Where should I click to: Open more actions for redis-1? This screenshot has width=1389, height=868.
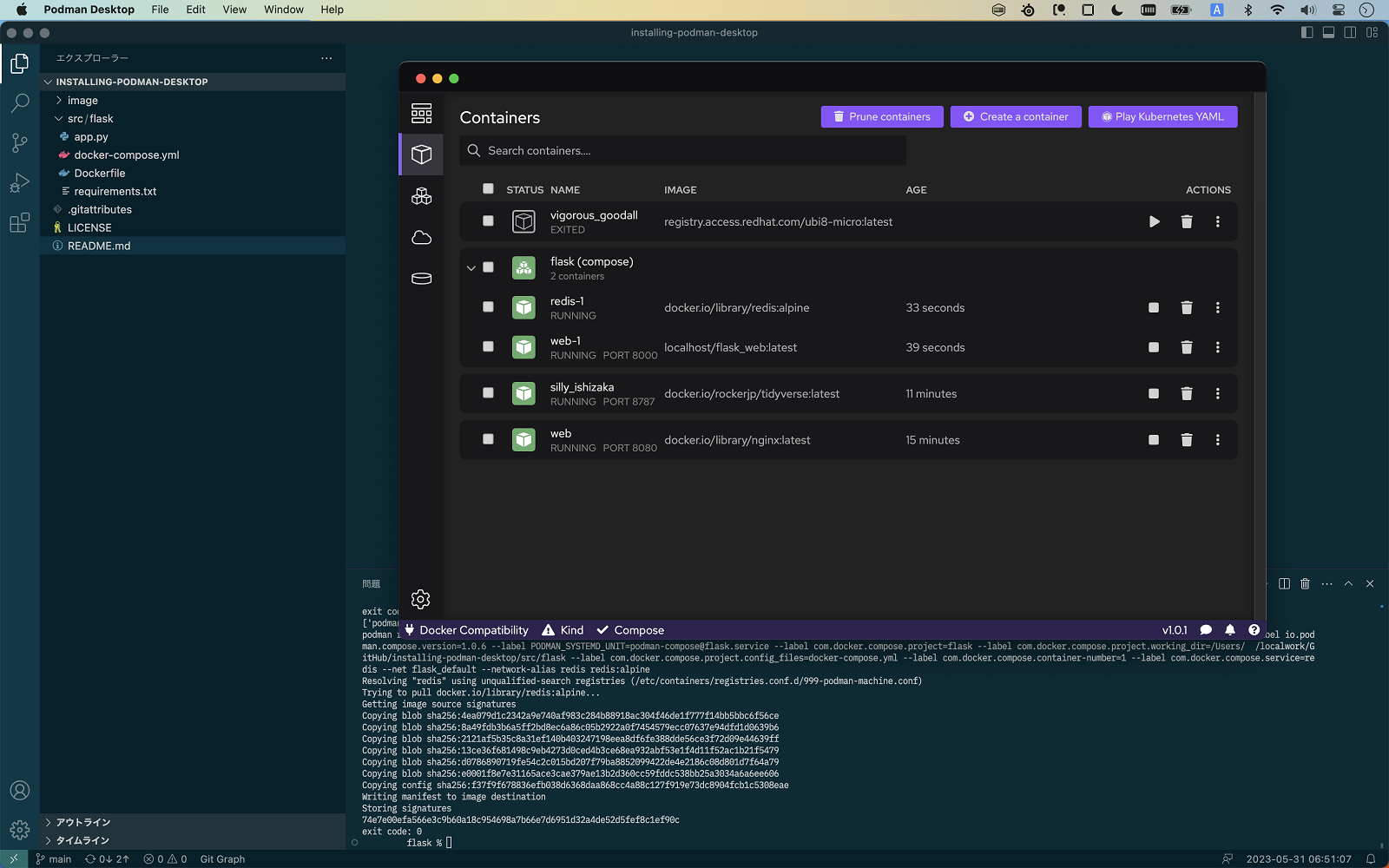pos(1218,308)
